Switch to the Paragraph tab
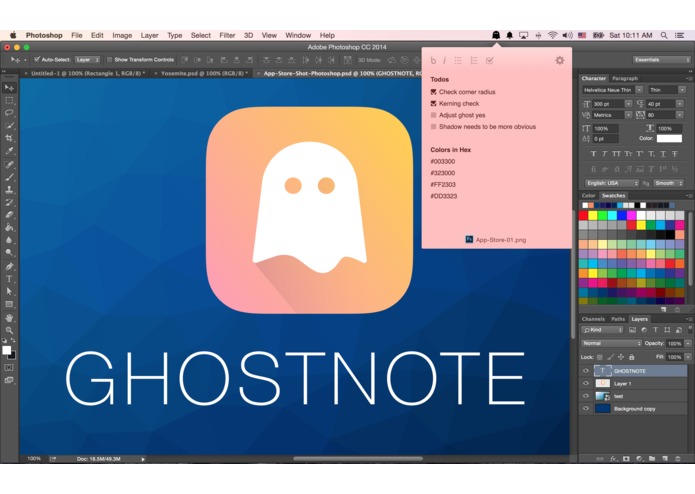This screenshot has height=494, width=695. pos(625,78)
